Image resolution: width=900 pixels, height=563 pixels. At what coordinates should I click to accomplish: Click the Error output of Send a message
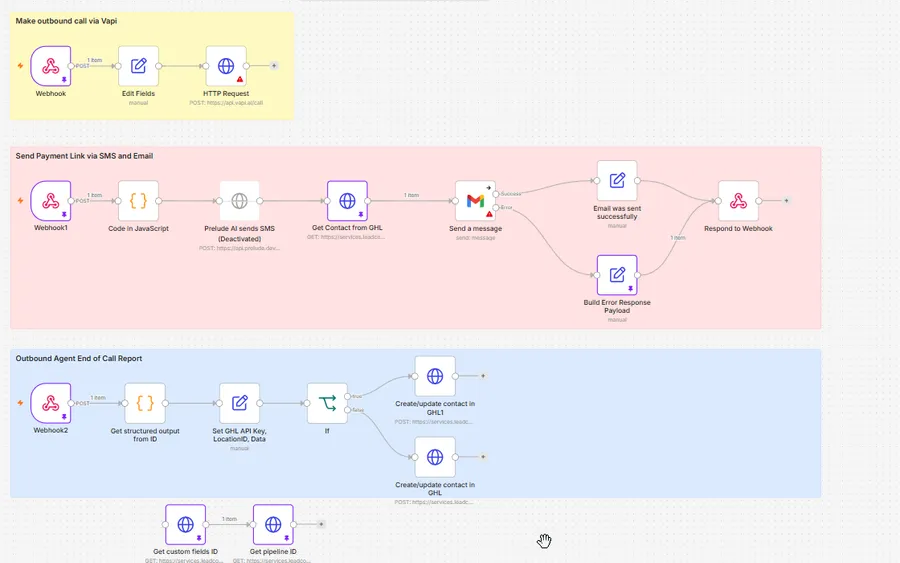(x=496, y=208)
